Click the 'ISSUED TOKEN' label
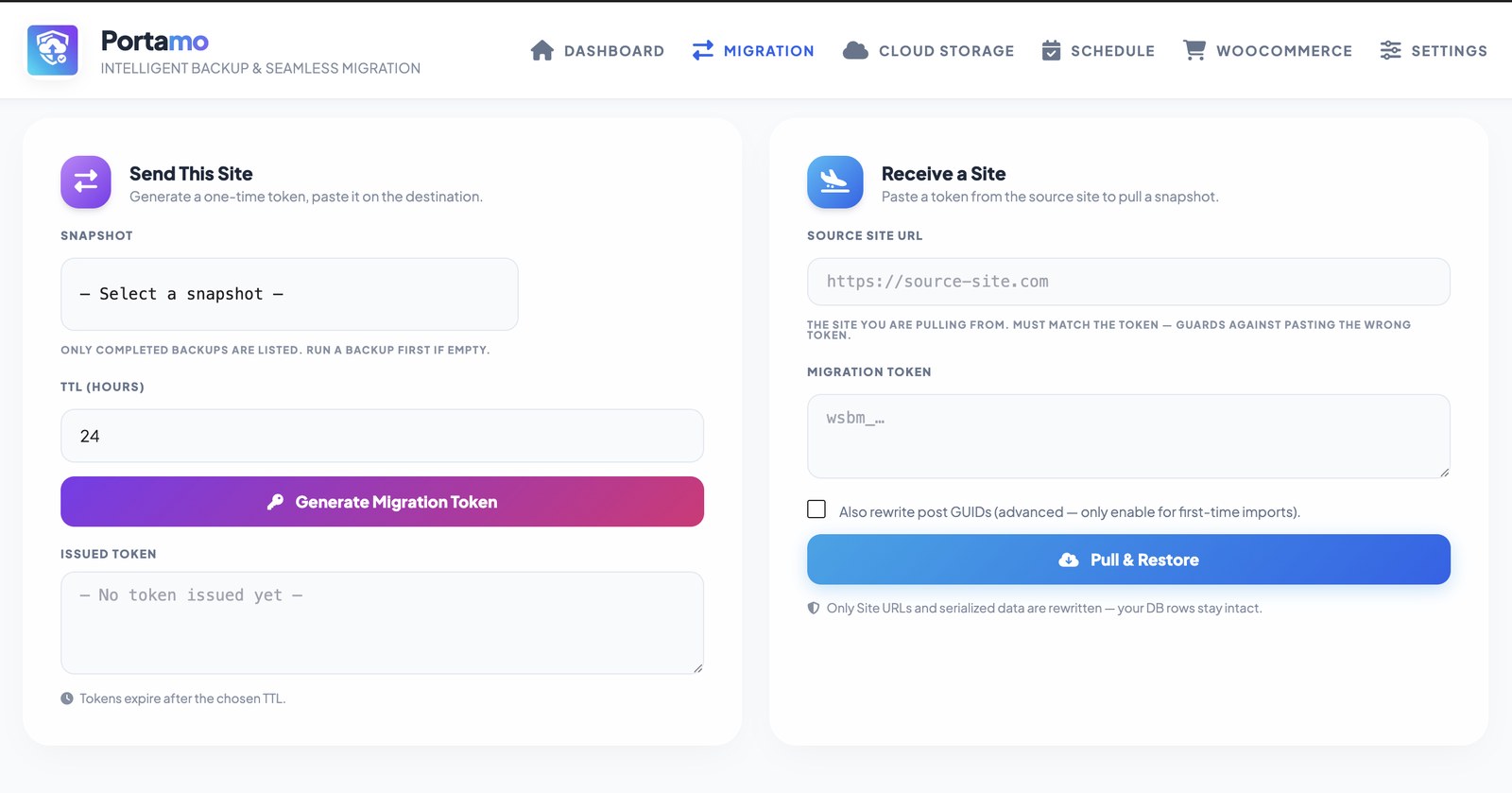The width and height of the screenshot is (1512, 793). 109,554
